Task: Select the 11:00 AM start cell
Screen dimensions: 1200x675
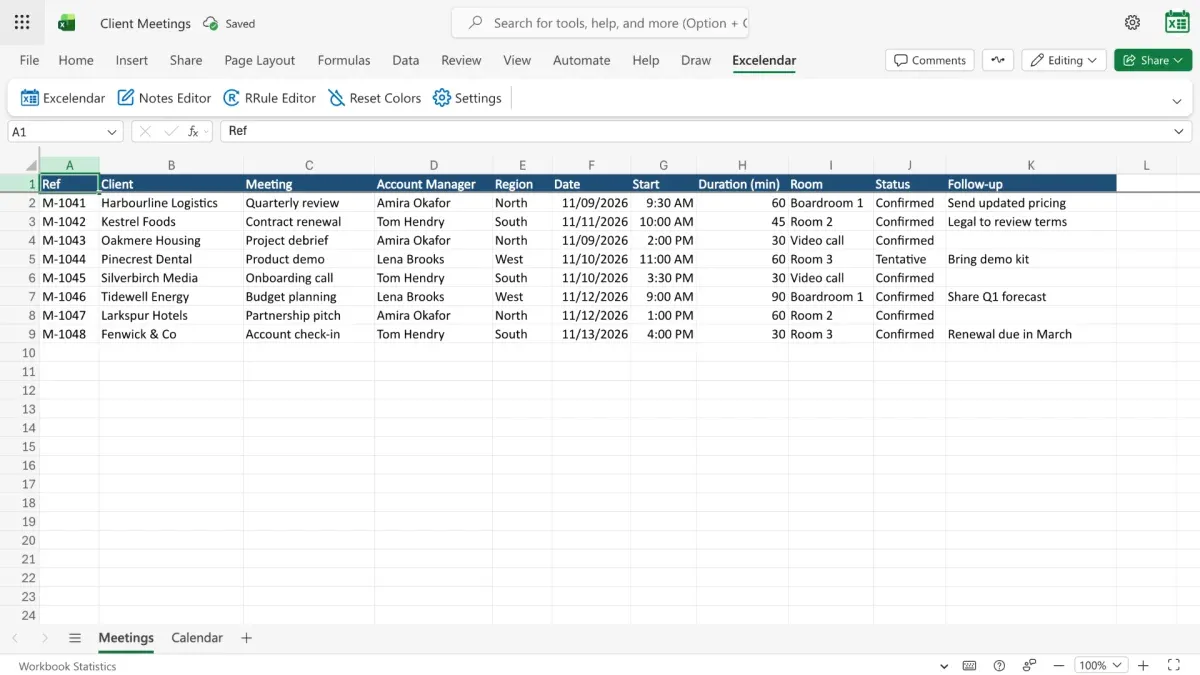Action: (663, 259)
